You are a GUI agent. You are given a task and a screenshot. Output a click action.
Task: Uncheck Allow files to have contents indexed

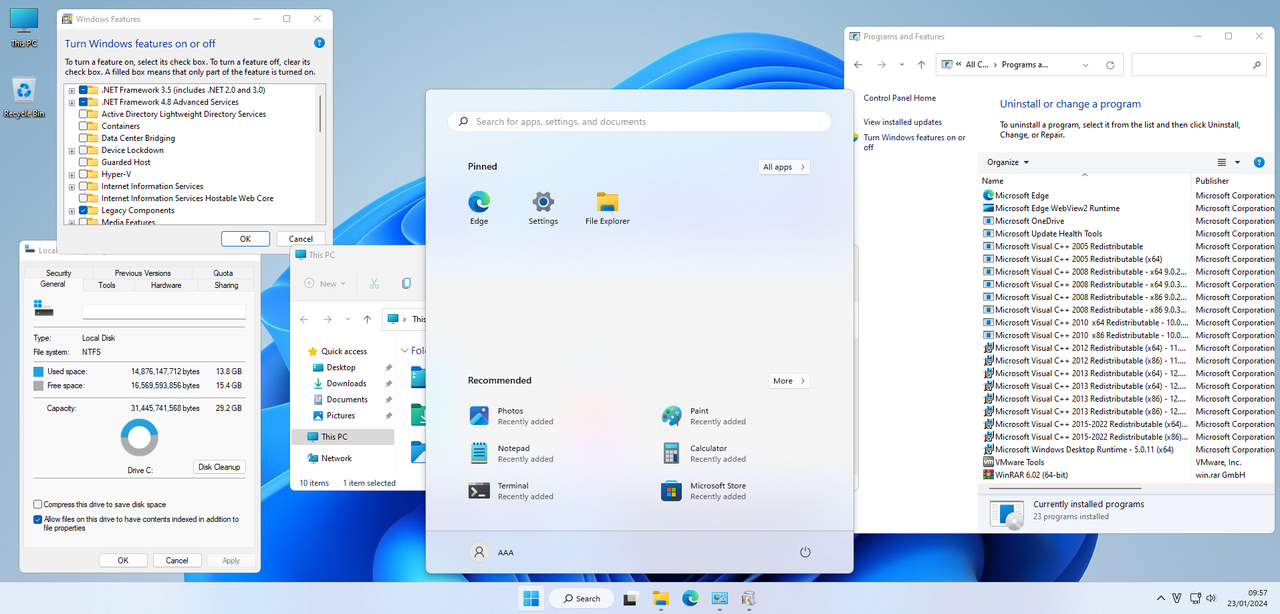point(38,519)
